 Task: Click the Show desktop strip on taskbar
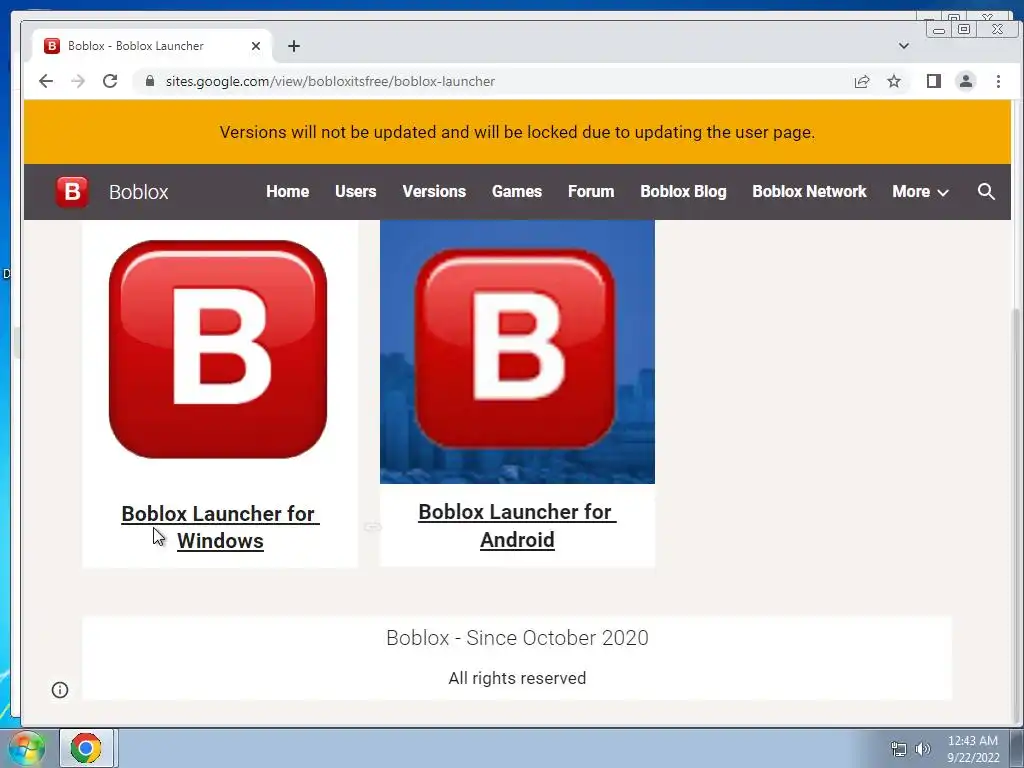coord(1017,748)
